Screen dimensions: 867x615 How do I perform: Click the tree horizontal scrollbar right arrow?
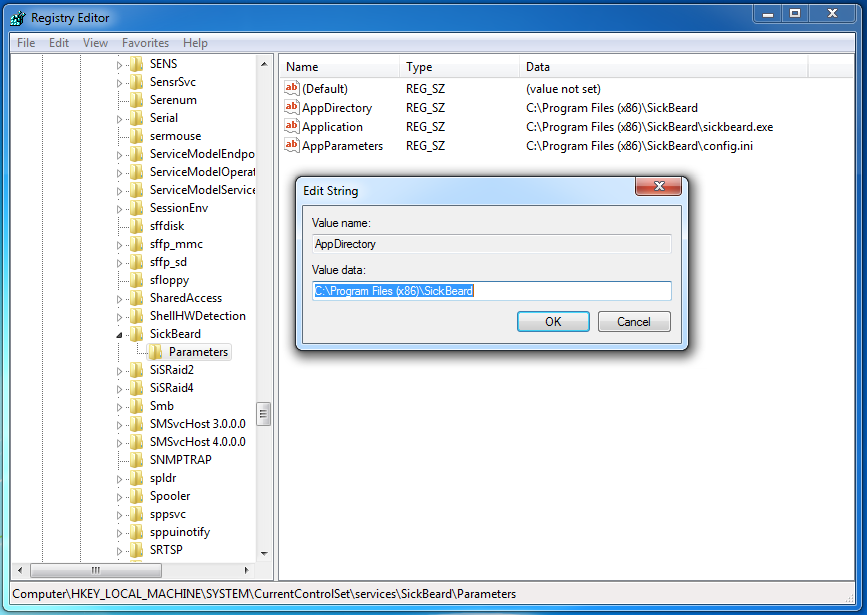247,570
